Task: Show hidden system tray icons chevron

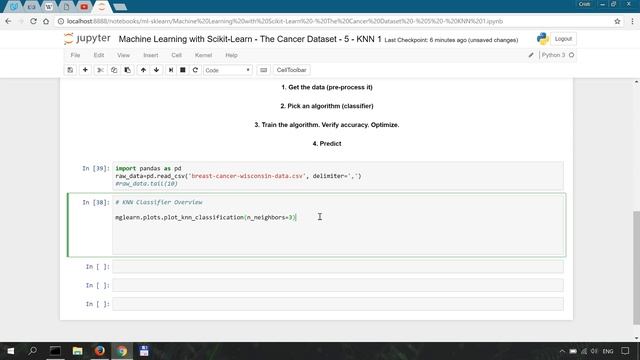Action: pos(562,351)
